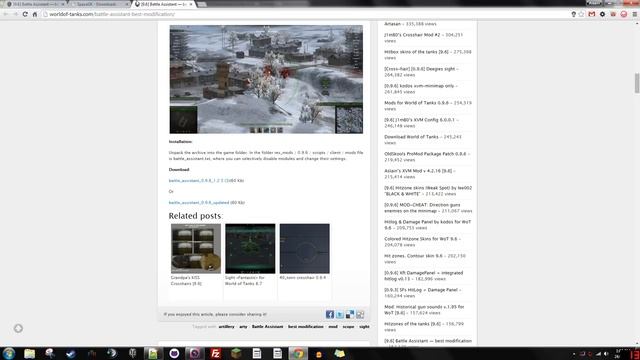Open Grandpa's KISS Crosshairs [9.6] text link
The width and height of the screenshot is (640, 360).
coord(186,280)
